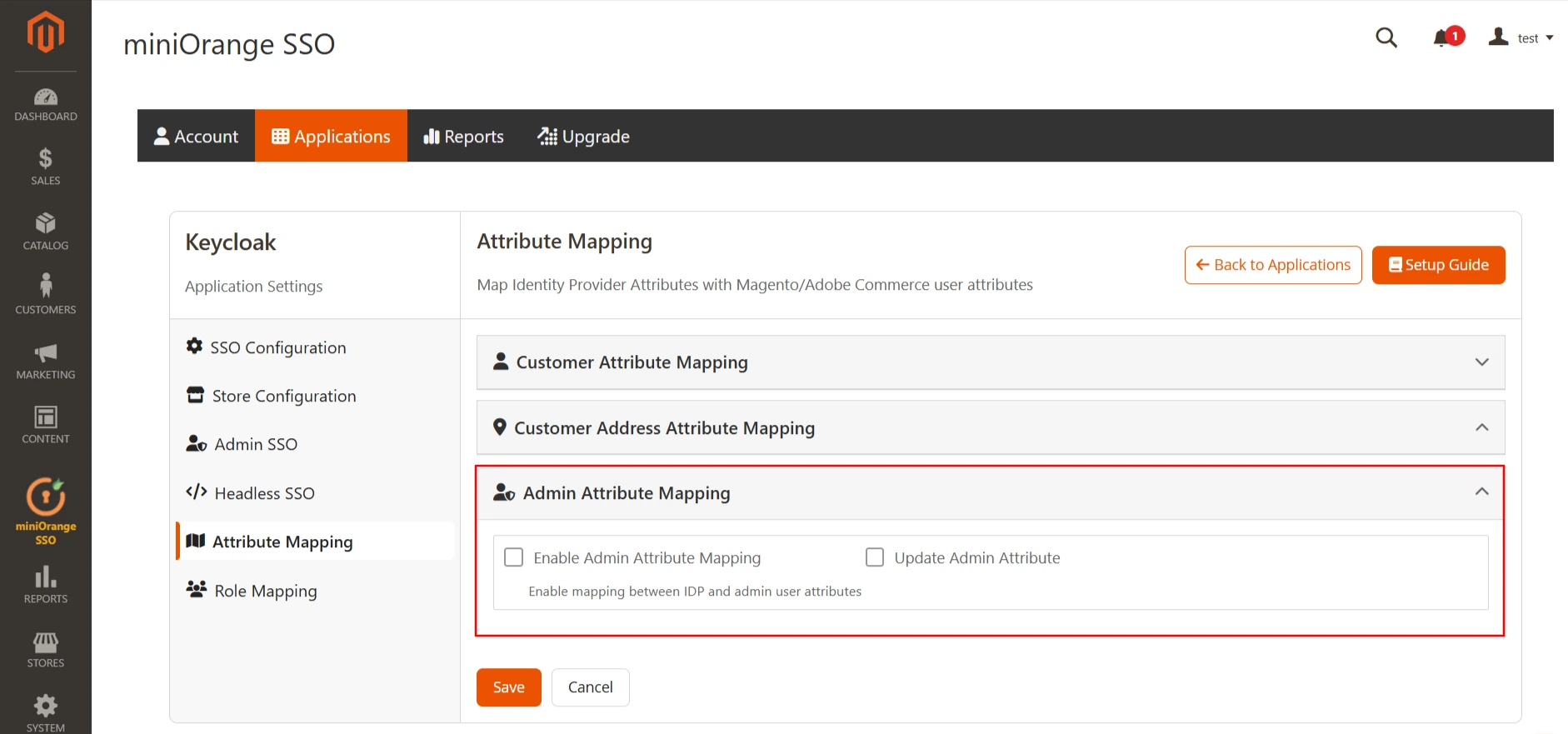
Task: Collapse Admin Attribute Mapping chevron
Action: click(1482, 492)
